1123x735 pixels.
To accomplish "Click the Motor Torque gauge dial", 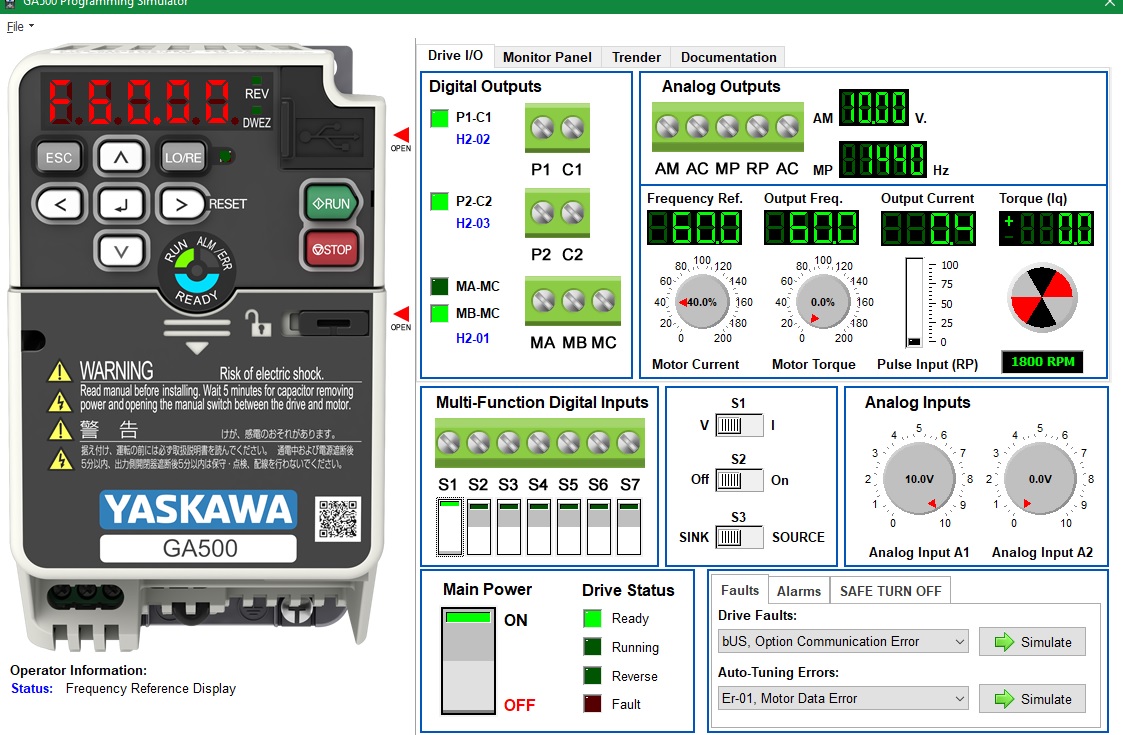I will (x=823, y=302).
